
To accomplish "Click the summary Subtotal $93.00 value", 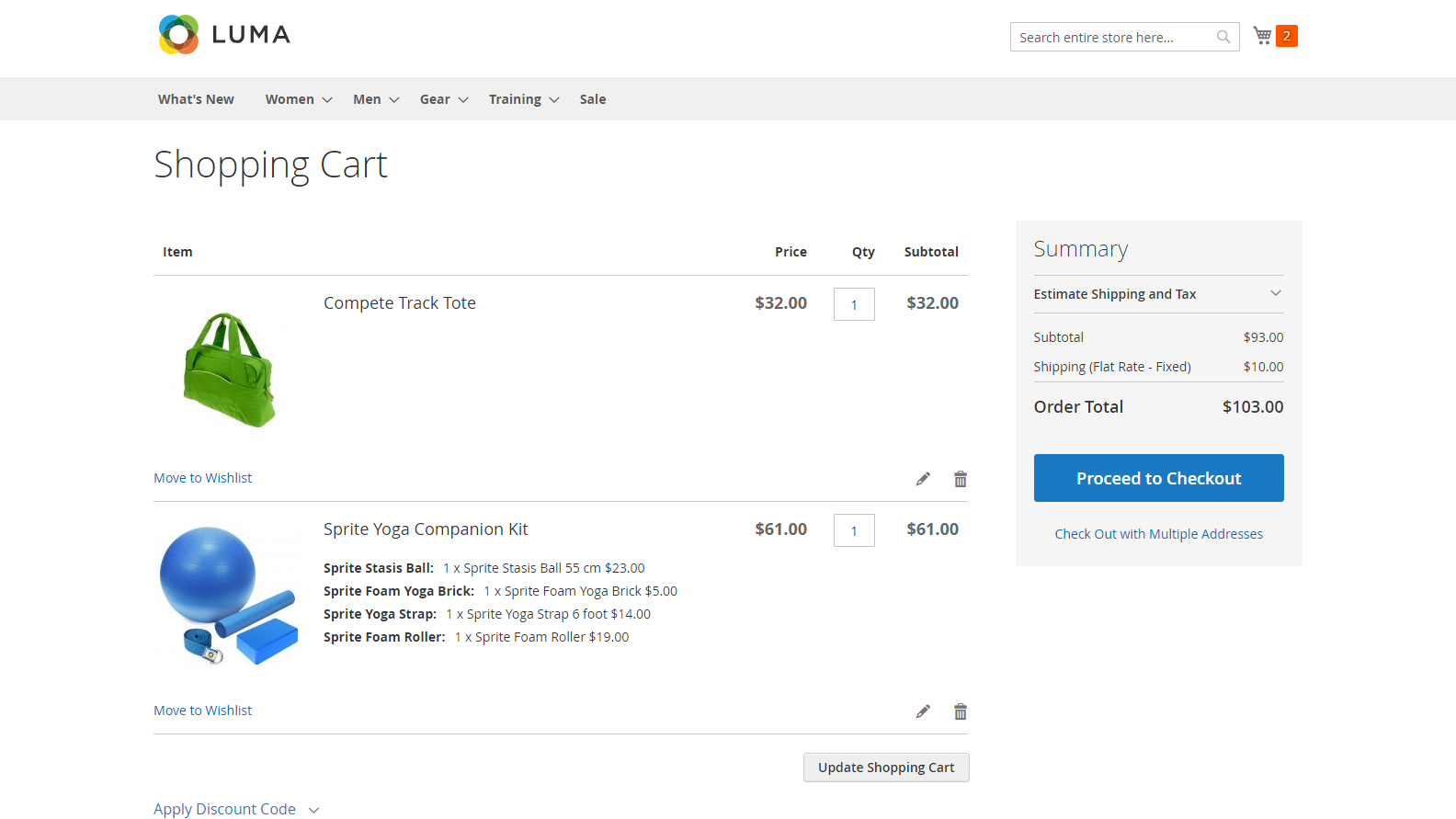I will 1263,337.
